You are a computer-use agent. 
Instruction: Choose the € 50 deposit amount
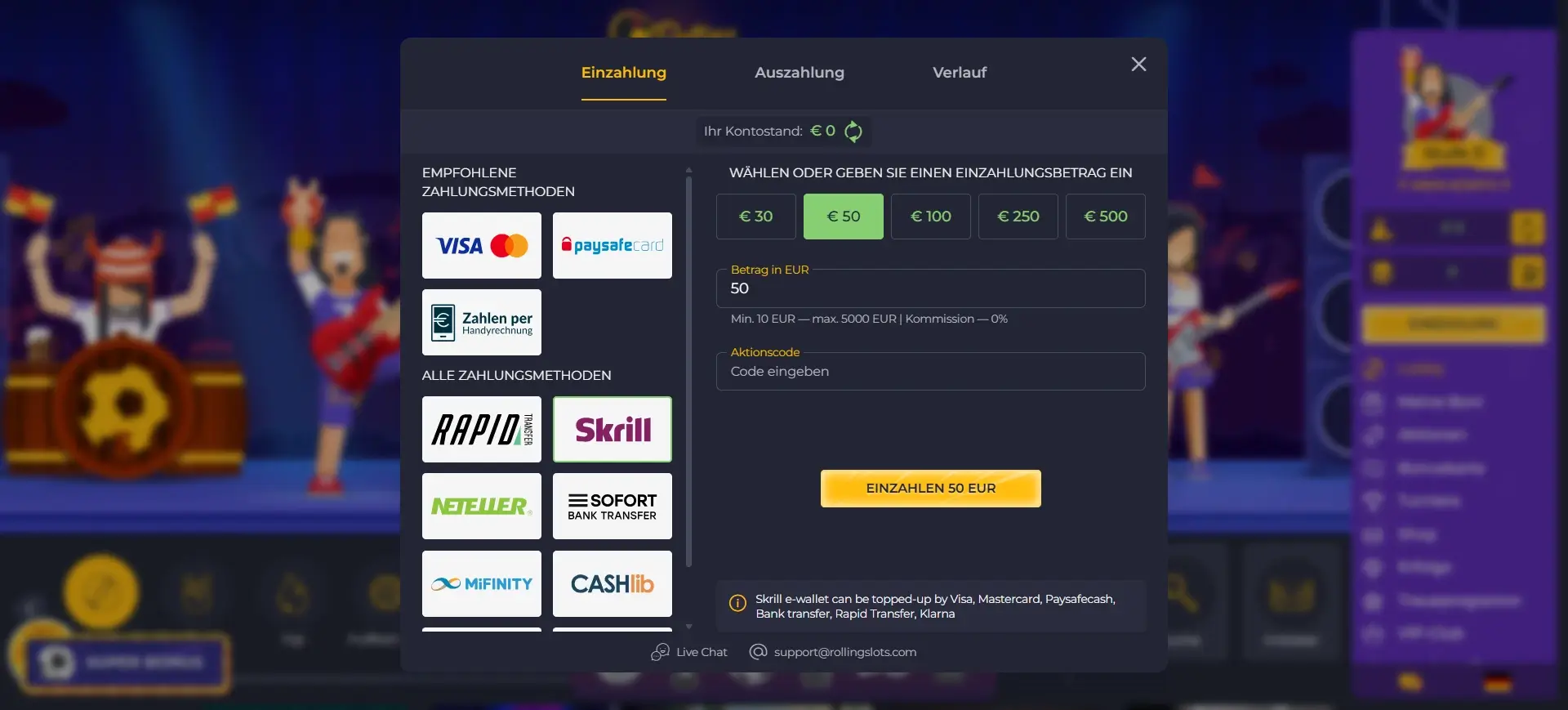[x=844, y=217]
